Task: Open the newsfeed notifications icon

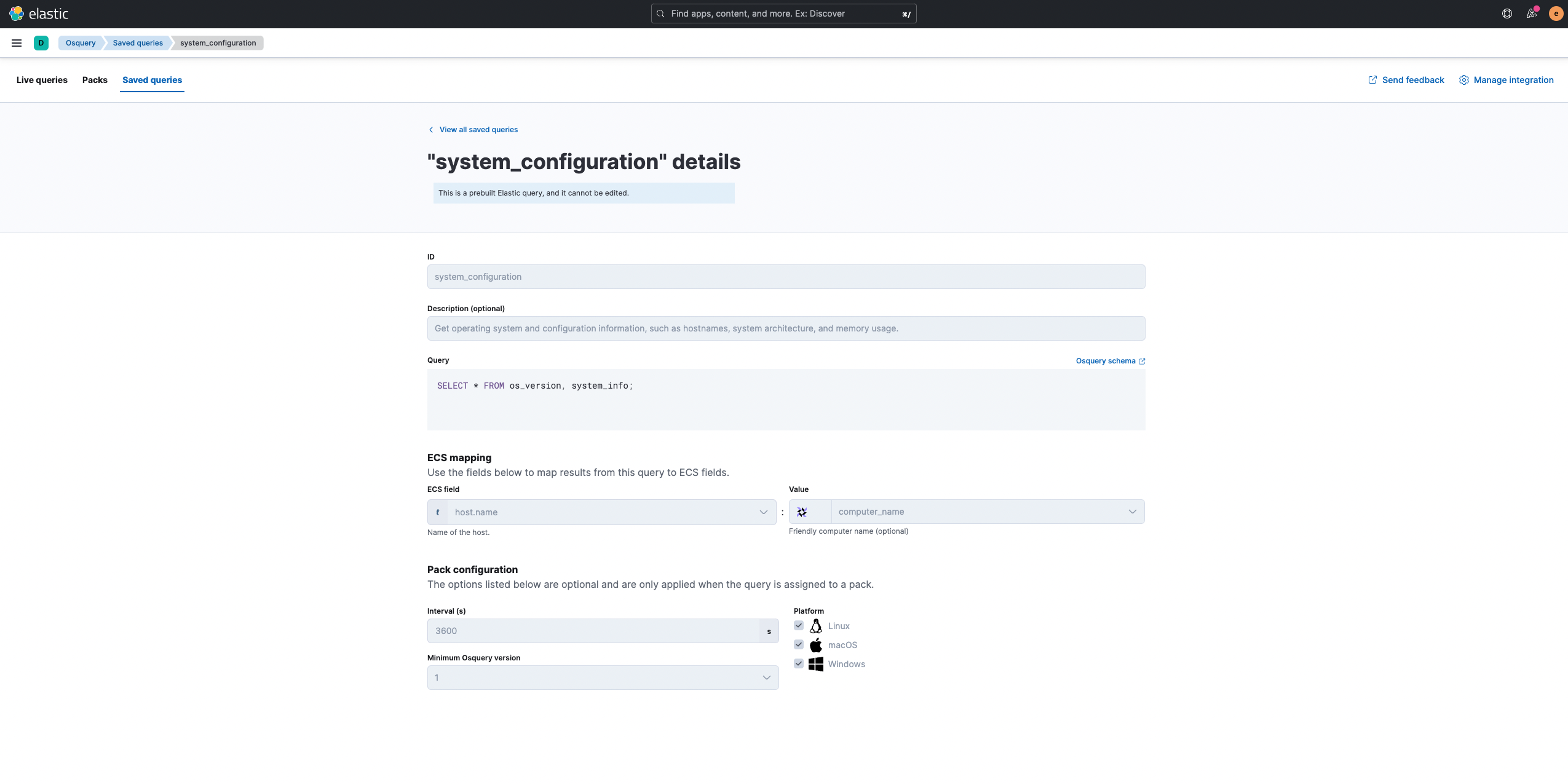Action: coord(1531,14)
